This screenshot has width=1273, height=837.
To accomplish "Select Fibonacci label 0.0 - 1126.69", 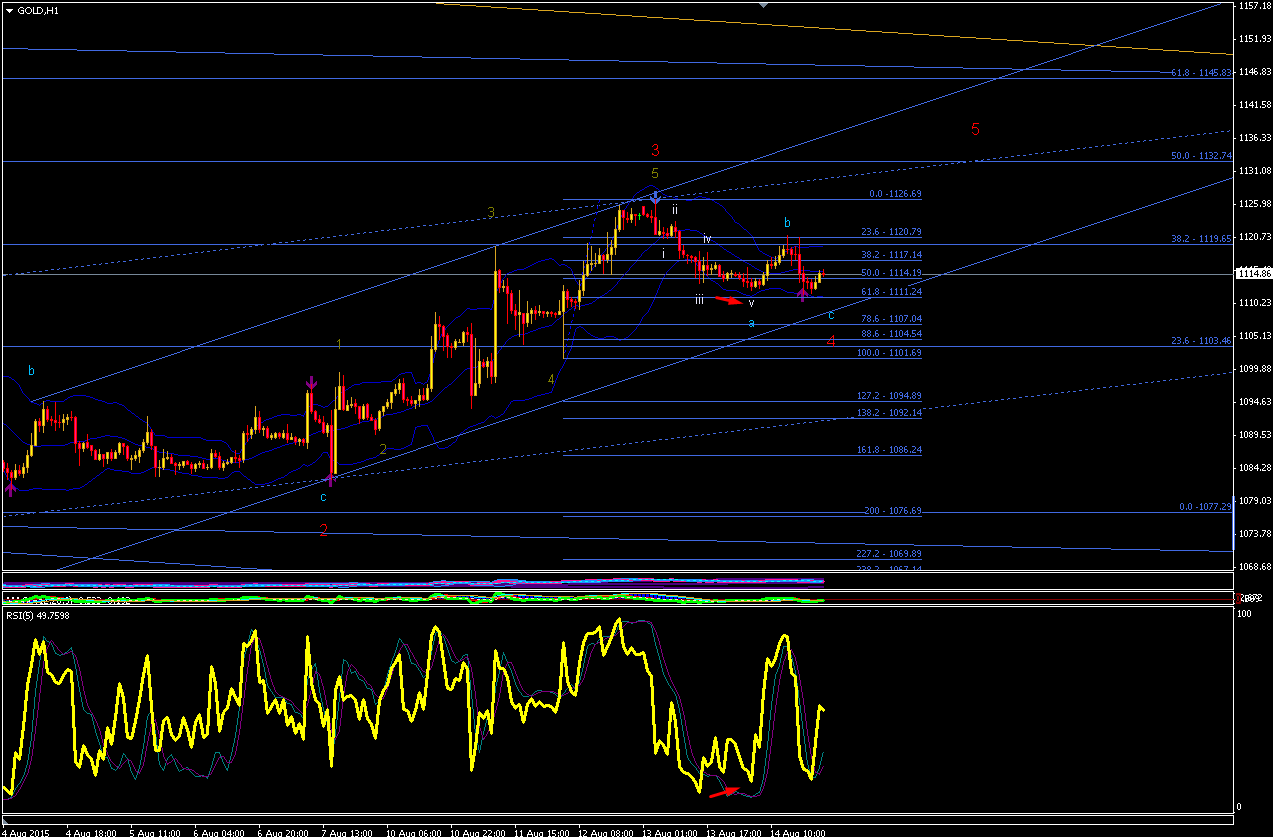I will (x=893, y=194).
